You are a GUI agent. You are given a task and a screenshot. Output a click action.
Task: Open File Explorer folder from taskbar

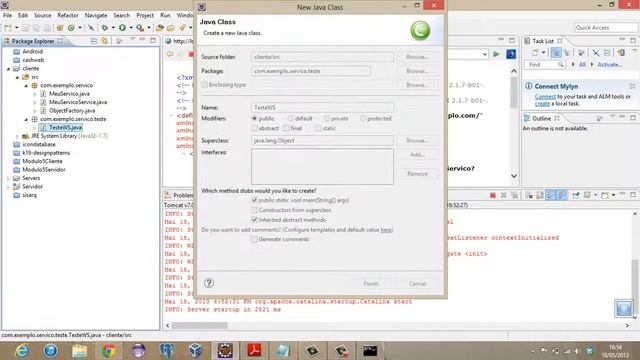coord(79,351)
